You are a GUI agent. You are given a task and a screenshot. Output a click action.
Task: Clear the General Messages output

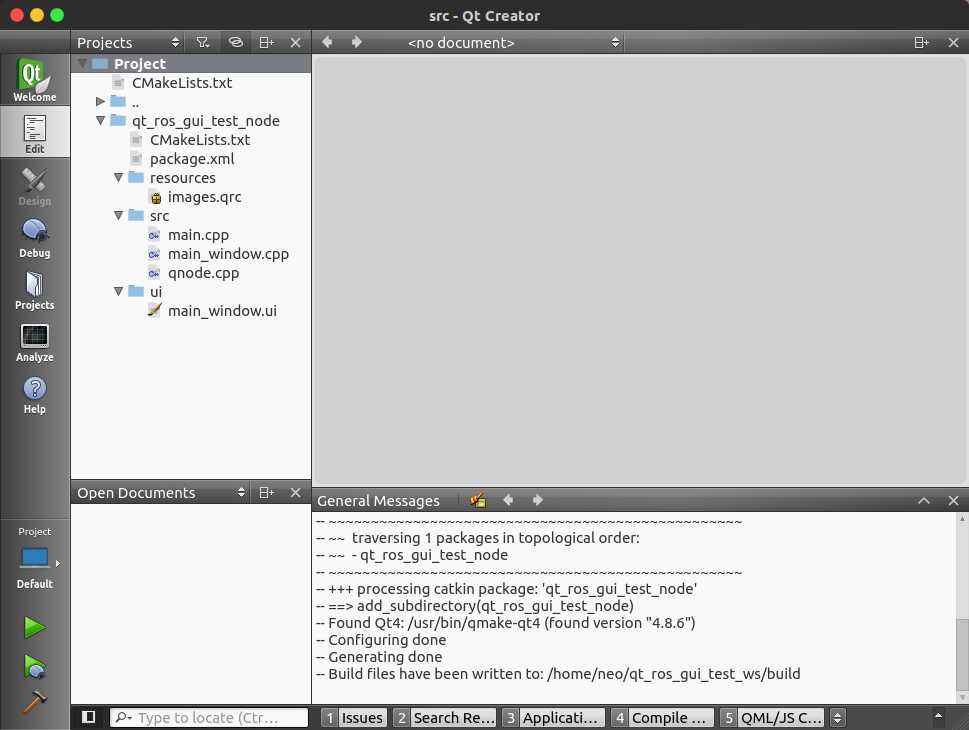pyautogui.click(x=478, y=500)
